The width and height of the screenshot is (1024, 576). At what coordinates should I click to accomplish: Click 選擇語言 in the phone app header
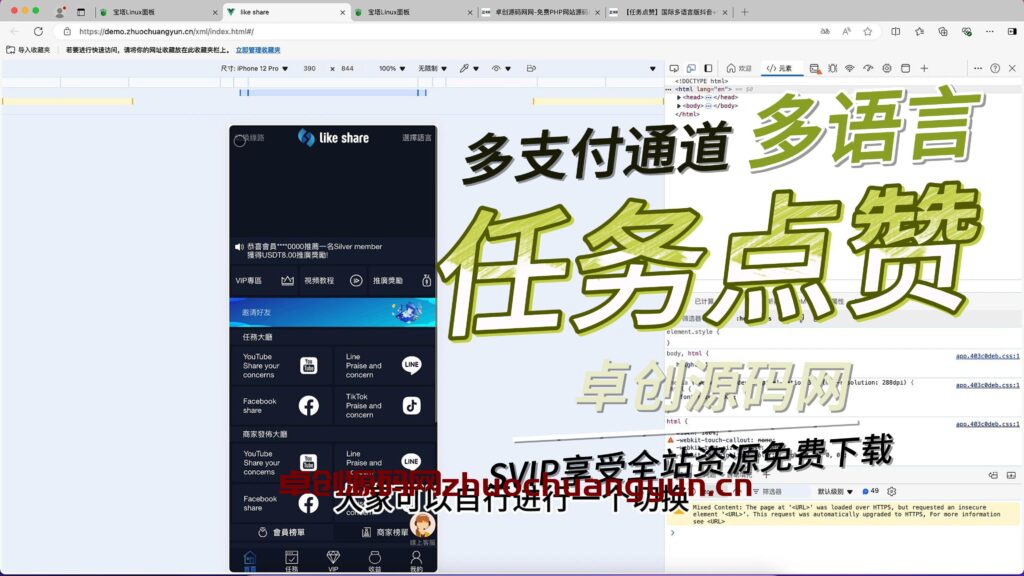pyautogui.click(x=417, y=138)
